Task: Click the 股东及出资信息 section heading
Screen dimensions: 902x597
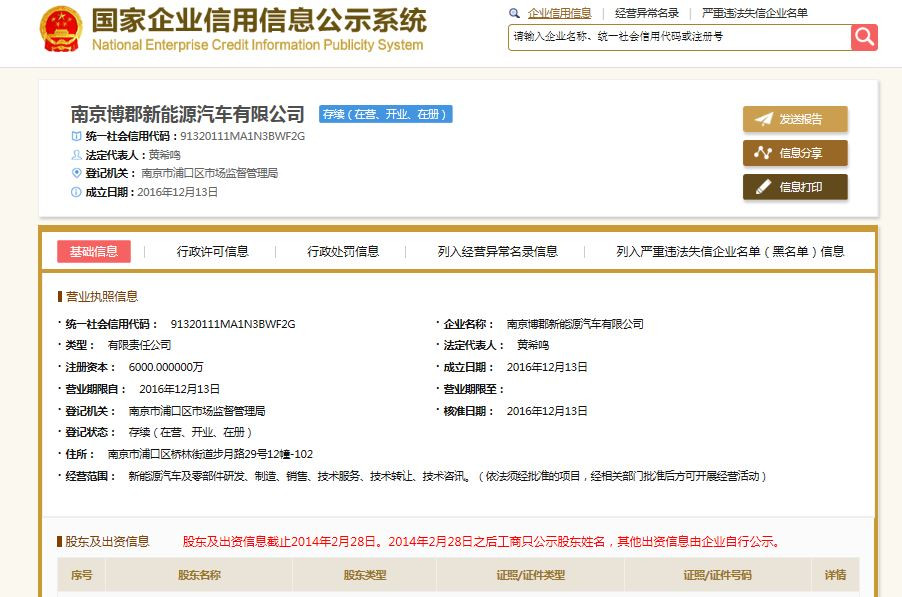Action: pyautogui.click(x=107, y=541)
